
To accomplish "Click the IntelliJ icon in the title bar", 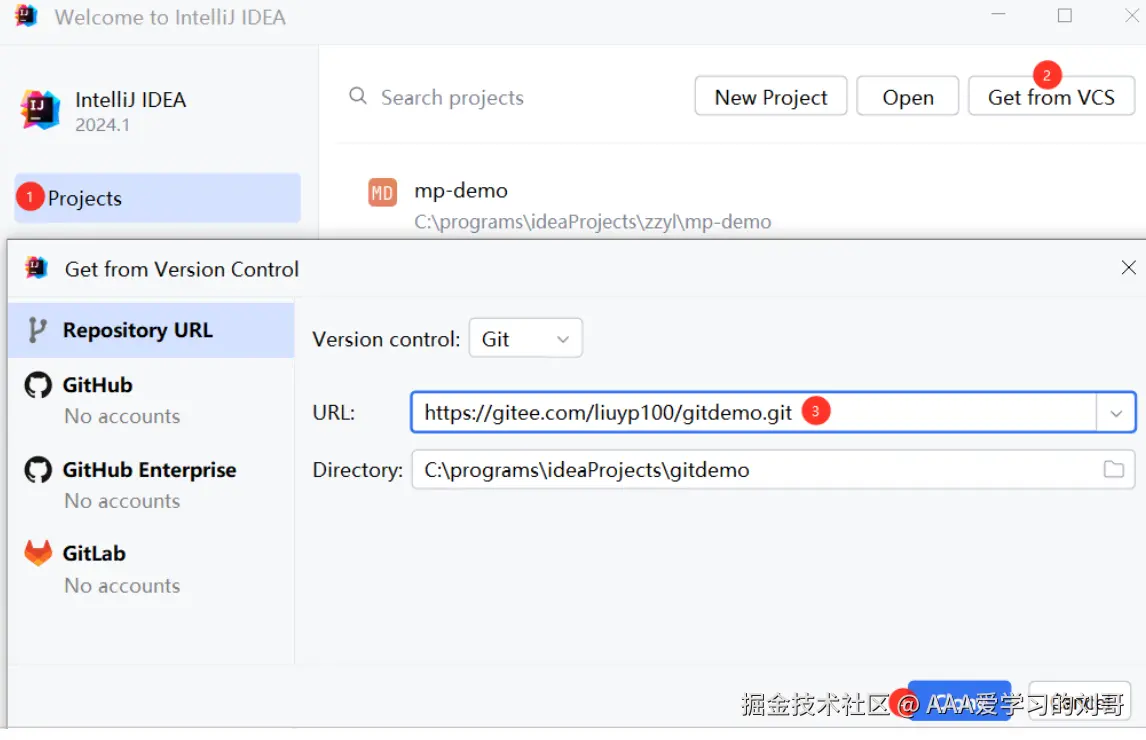I will tap(26, 15).
